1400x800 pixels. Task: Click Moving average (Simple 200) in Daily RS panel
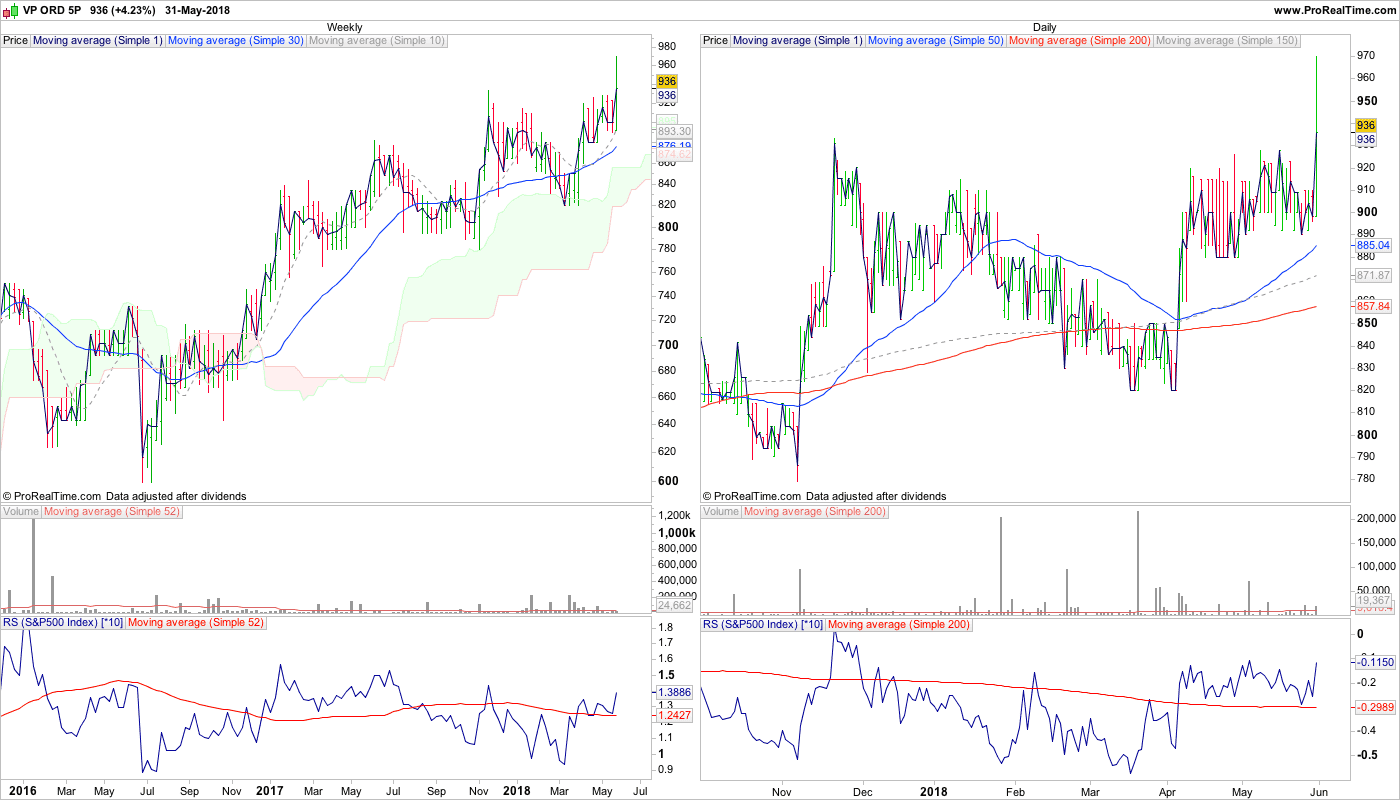pyautogui.click(x=900, y=624)
